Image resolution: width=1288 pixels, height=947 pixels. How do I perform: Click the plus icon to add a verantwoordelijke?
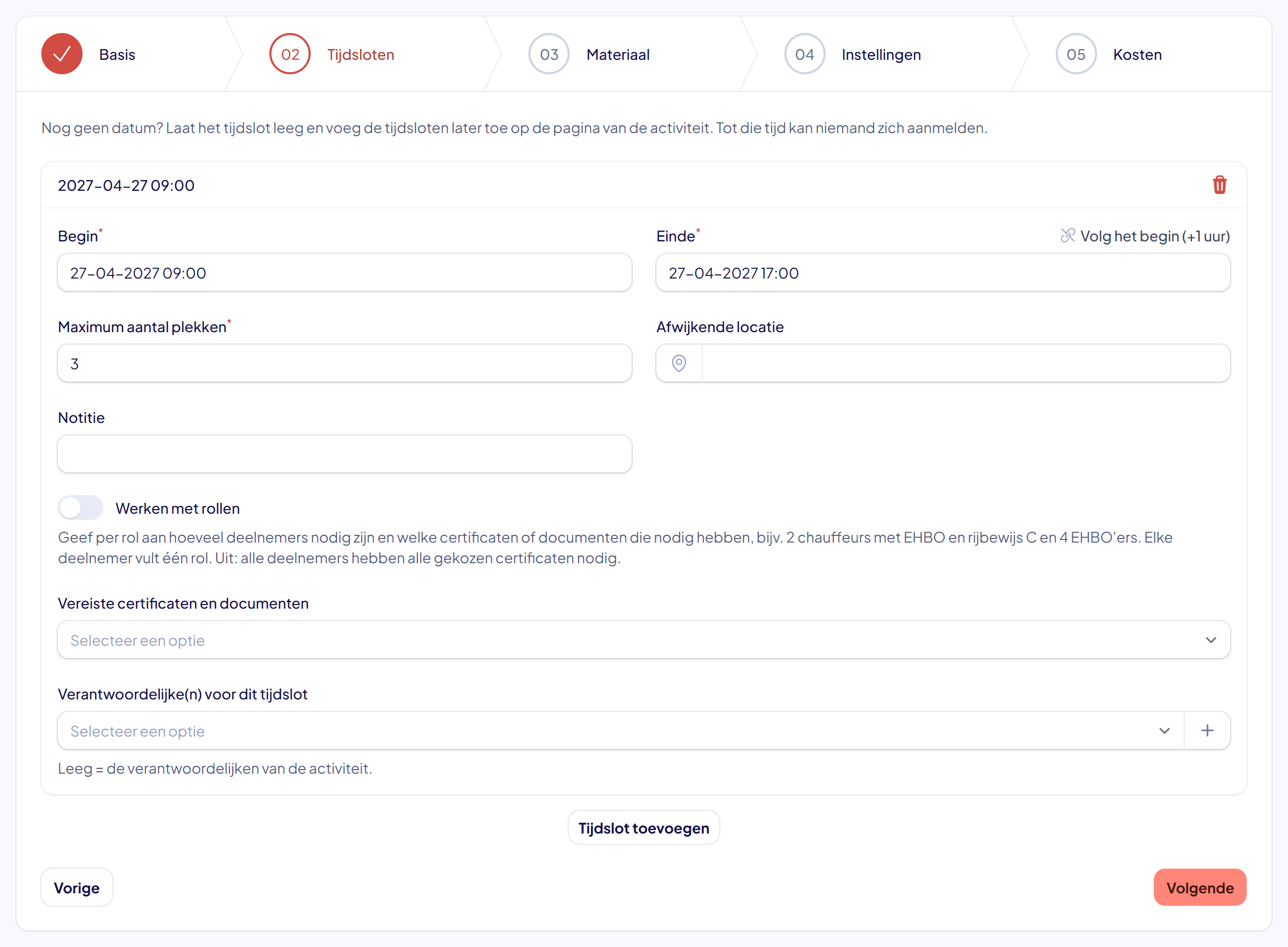[1207, 730]
